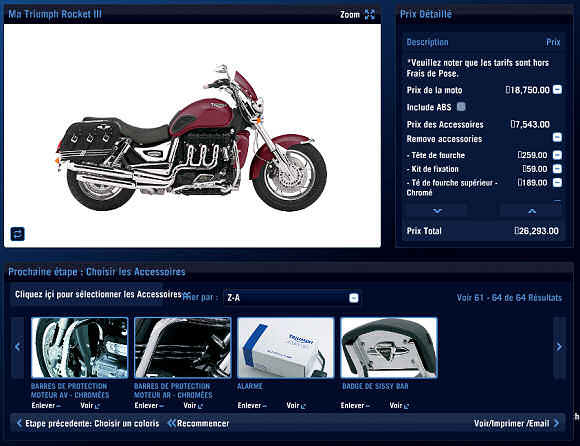
Task: Click the Description column header
Action: (427, 42)
